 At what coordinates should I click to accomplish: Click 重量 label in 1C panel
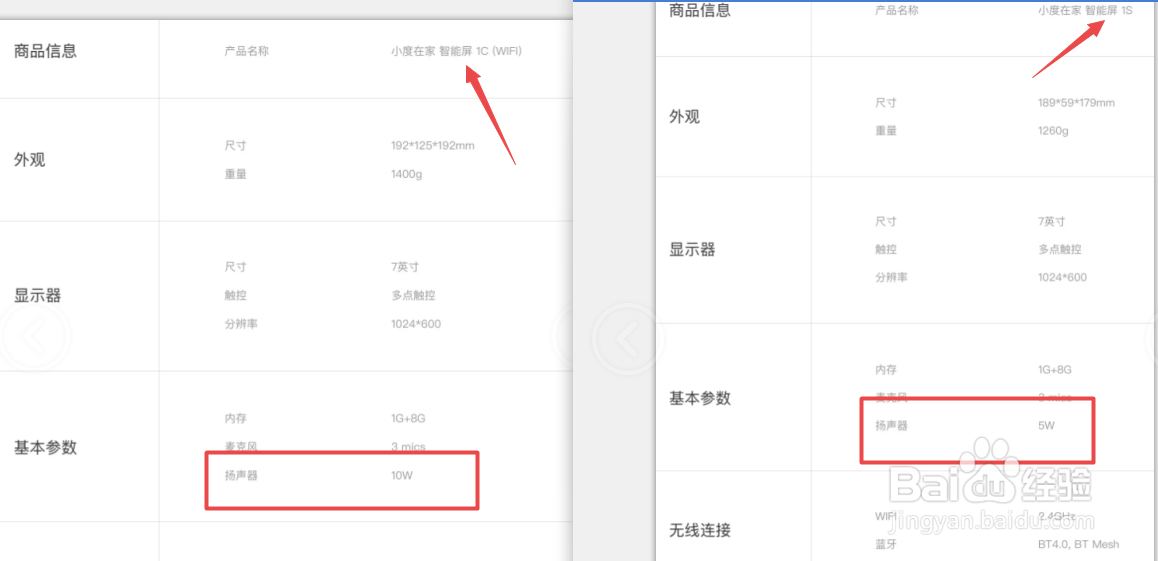tap(236, 174)
